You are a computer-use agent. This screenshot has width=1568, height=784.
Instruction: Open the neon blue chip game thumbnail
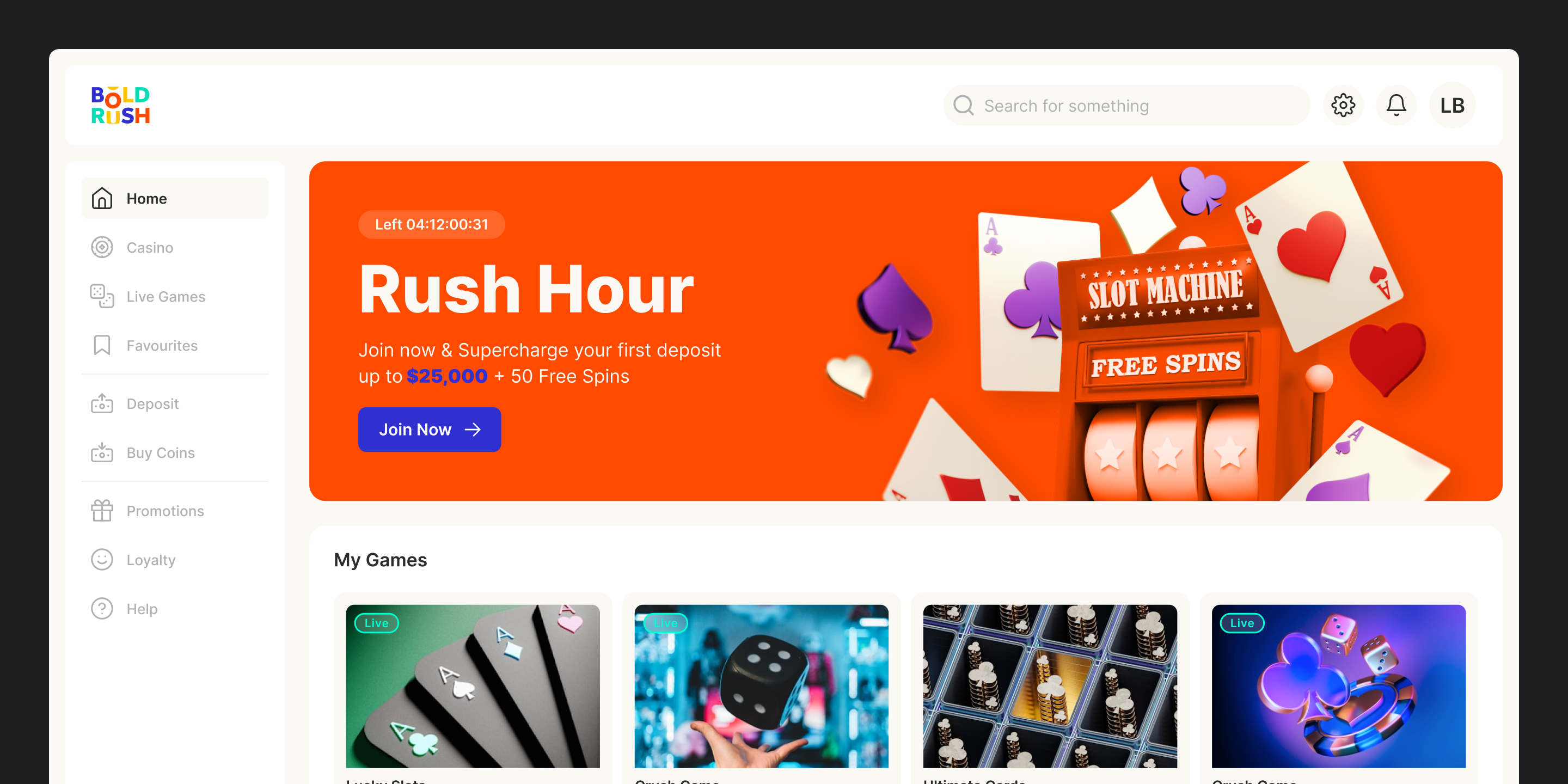(1339, 686)
